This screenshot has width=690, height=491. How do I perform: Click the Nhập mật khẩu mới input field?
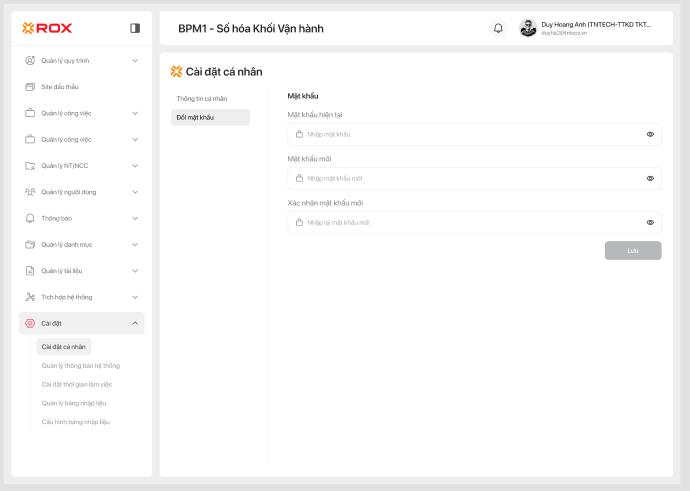[x=470, y=178]
